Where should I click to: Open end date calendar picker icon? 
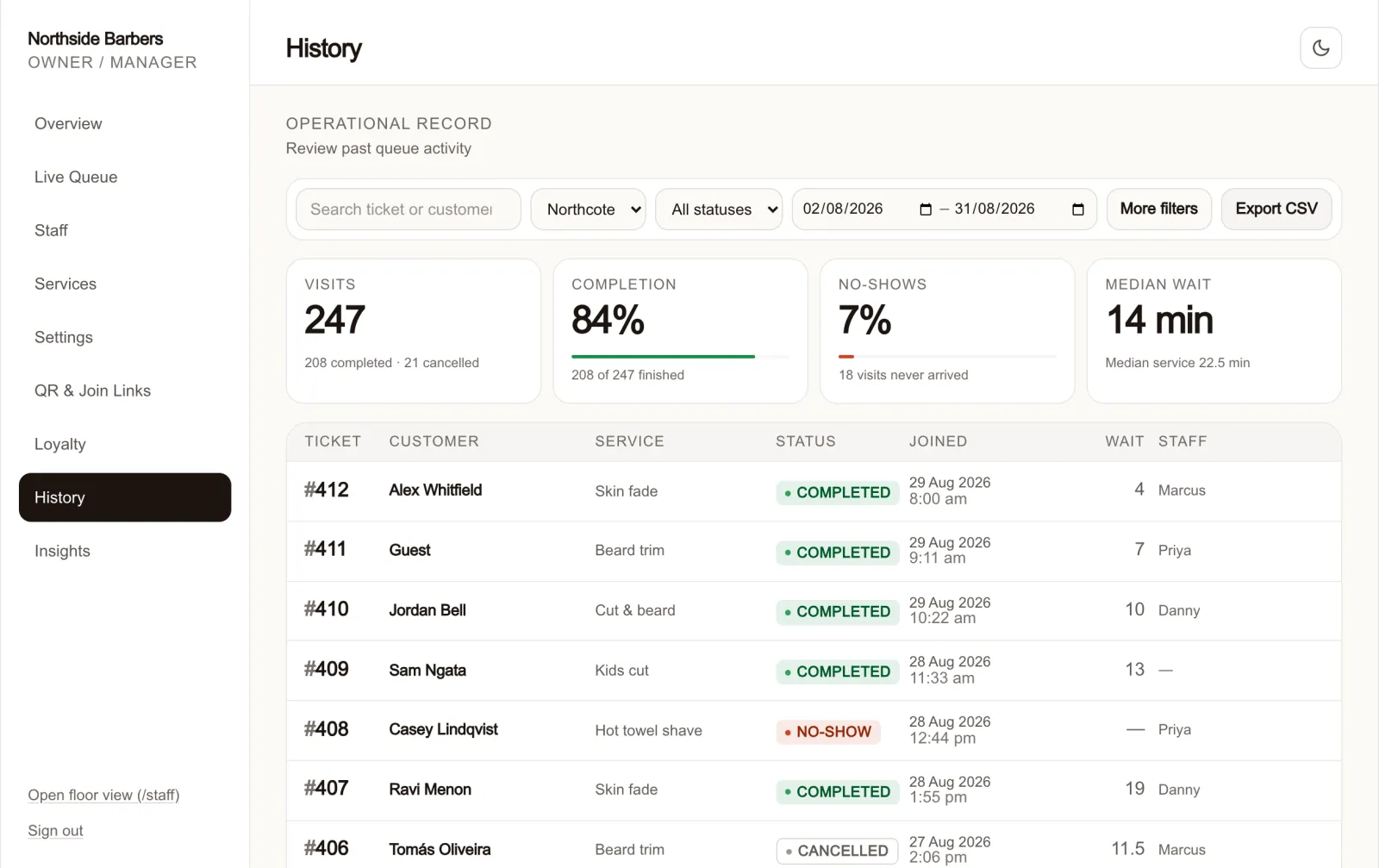point(1077,209)
